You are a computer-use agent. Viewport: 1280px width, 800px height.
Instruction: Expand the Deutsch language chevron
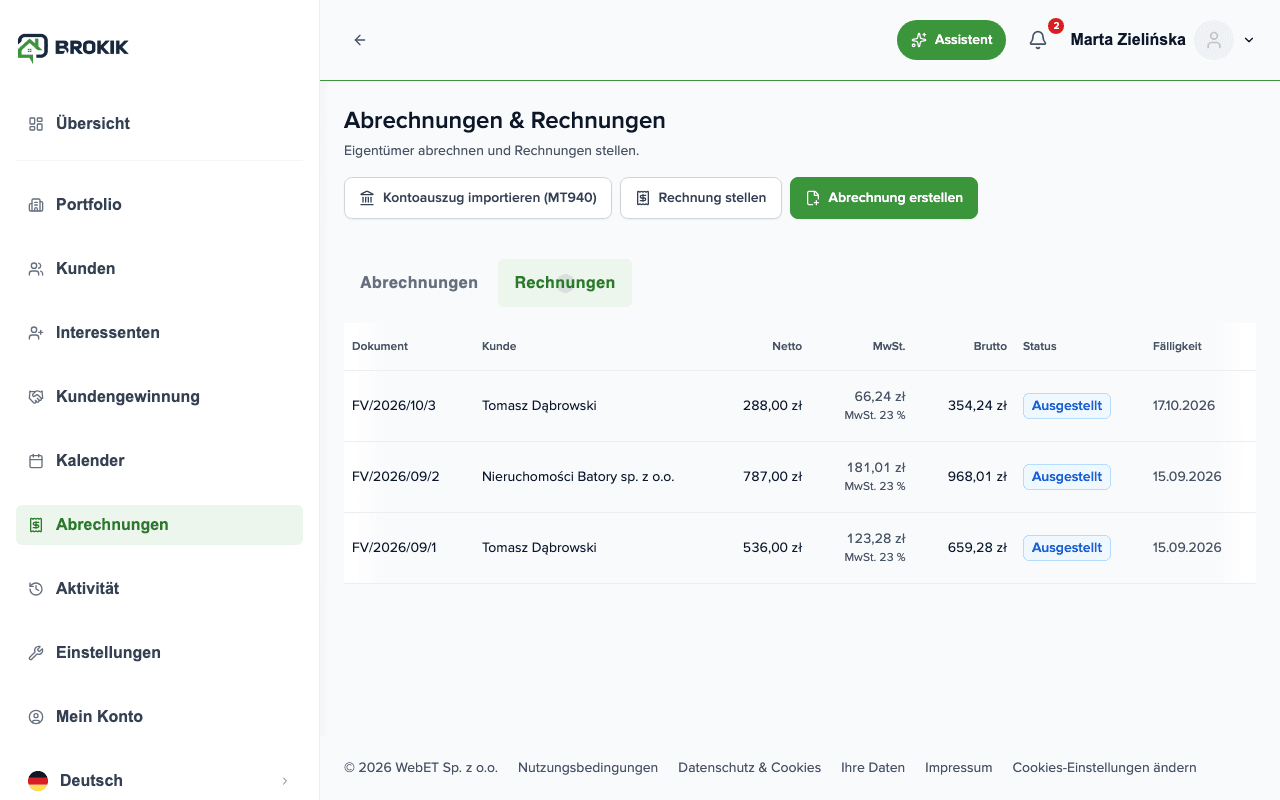coord(284,781)
